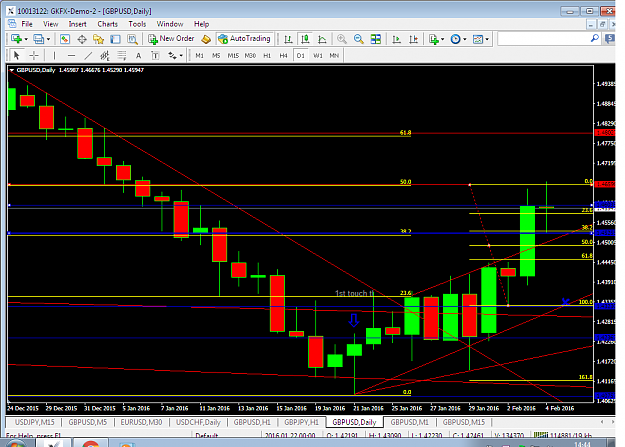Switch to the USDJPY,M15 chart tab

click(34, 422)
